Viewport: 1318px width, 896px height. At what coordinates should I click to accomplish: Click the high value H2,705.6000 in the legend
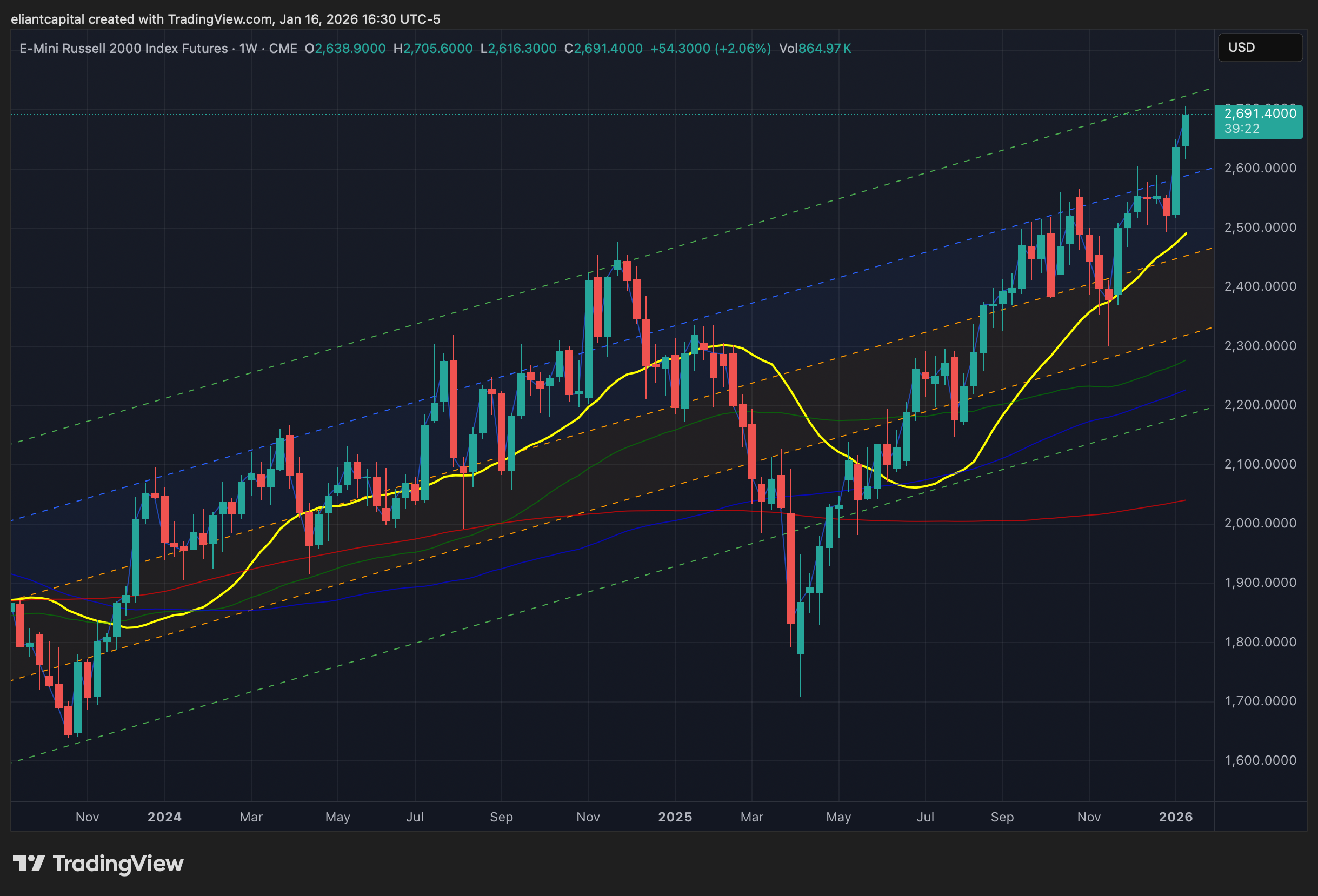tap(432, 49)
